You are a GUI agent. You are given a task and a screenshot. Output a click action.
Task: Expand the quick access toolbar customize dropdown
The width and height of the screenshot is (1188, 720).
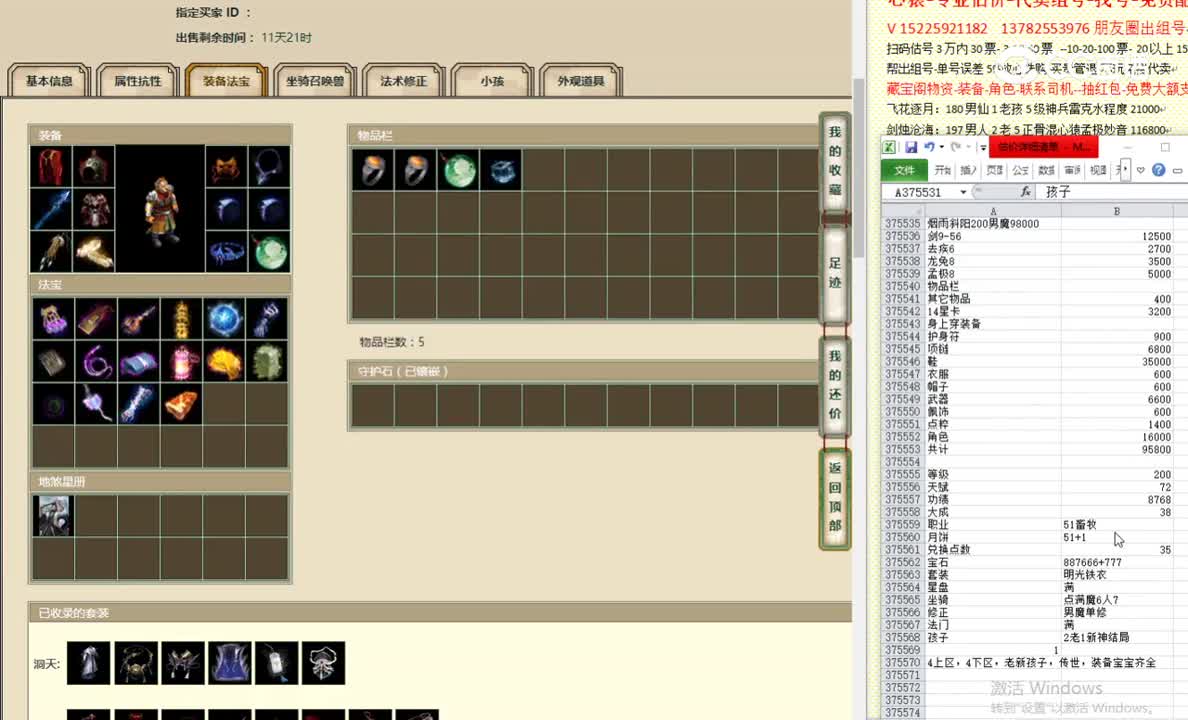point(983,147)
